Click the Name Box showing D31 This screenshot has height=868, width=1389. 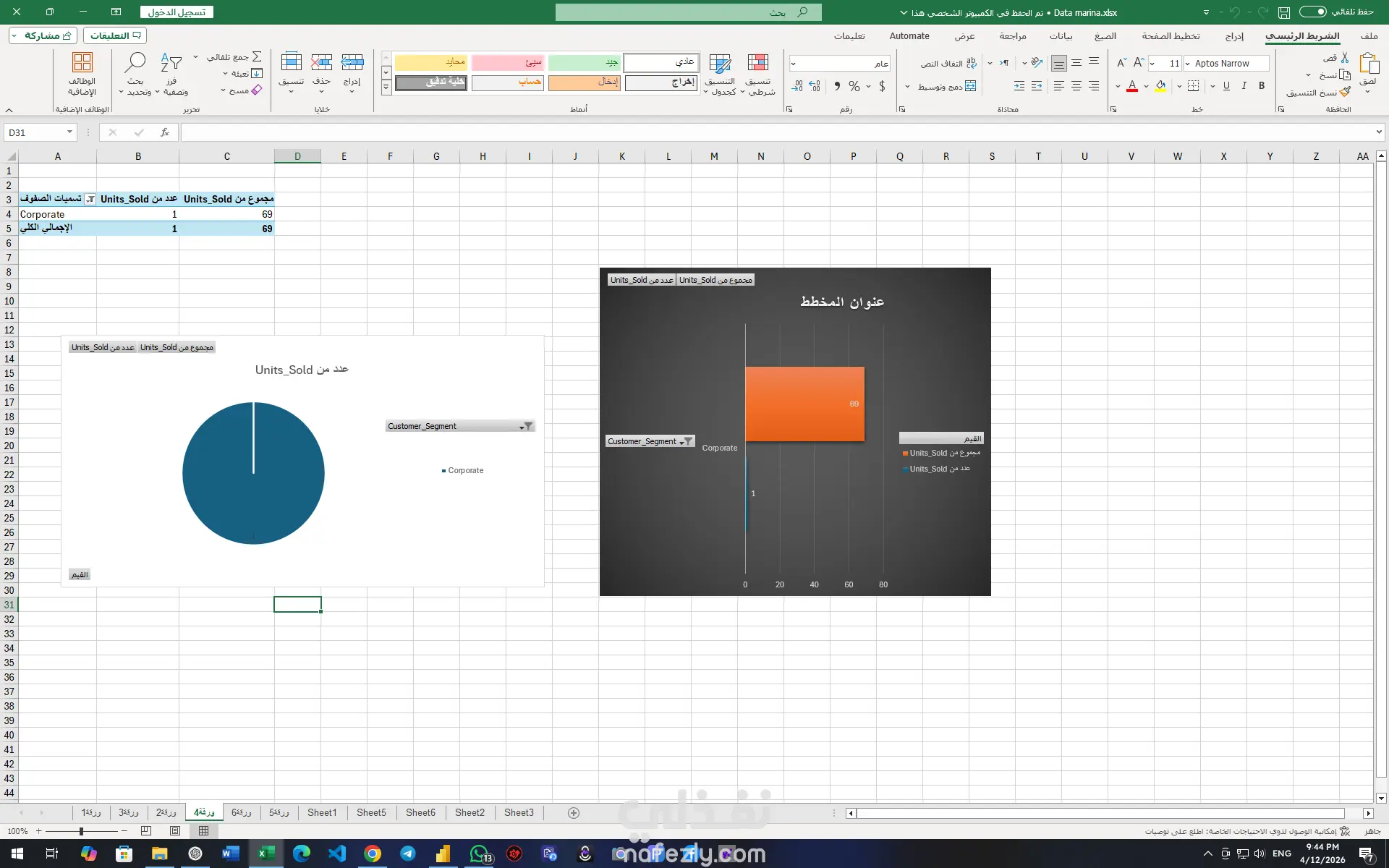pos(35,132)
